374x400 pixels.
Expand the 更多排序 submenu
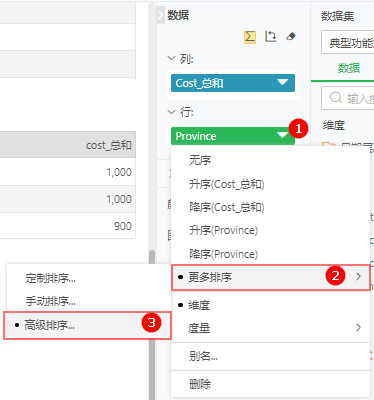pos(270,277)
